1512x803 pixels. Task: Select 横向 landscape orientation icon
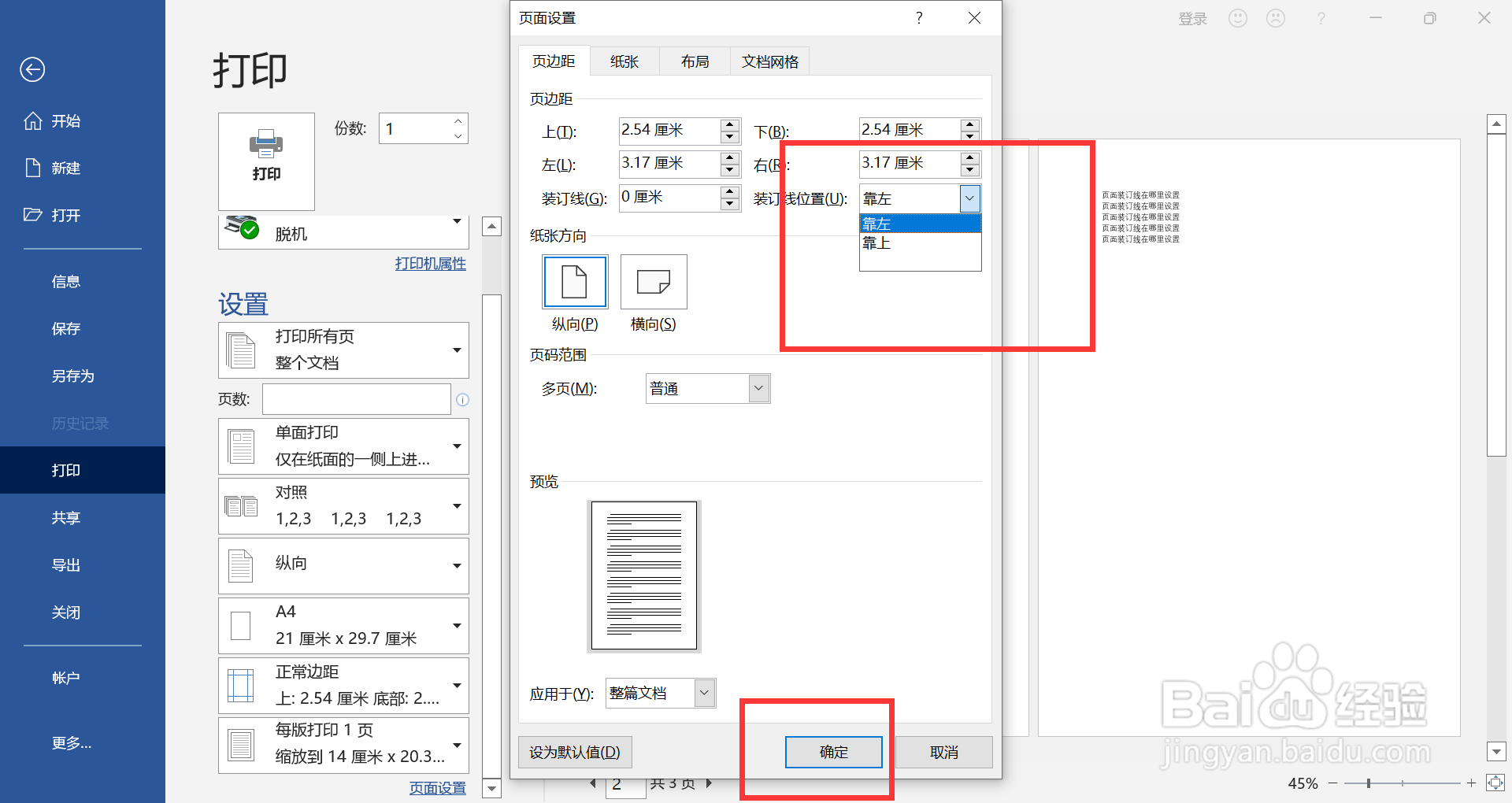pyautogui.click(x=654, y=282)
